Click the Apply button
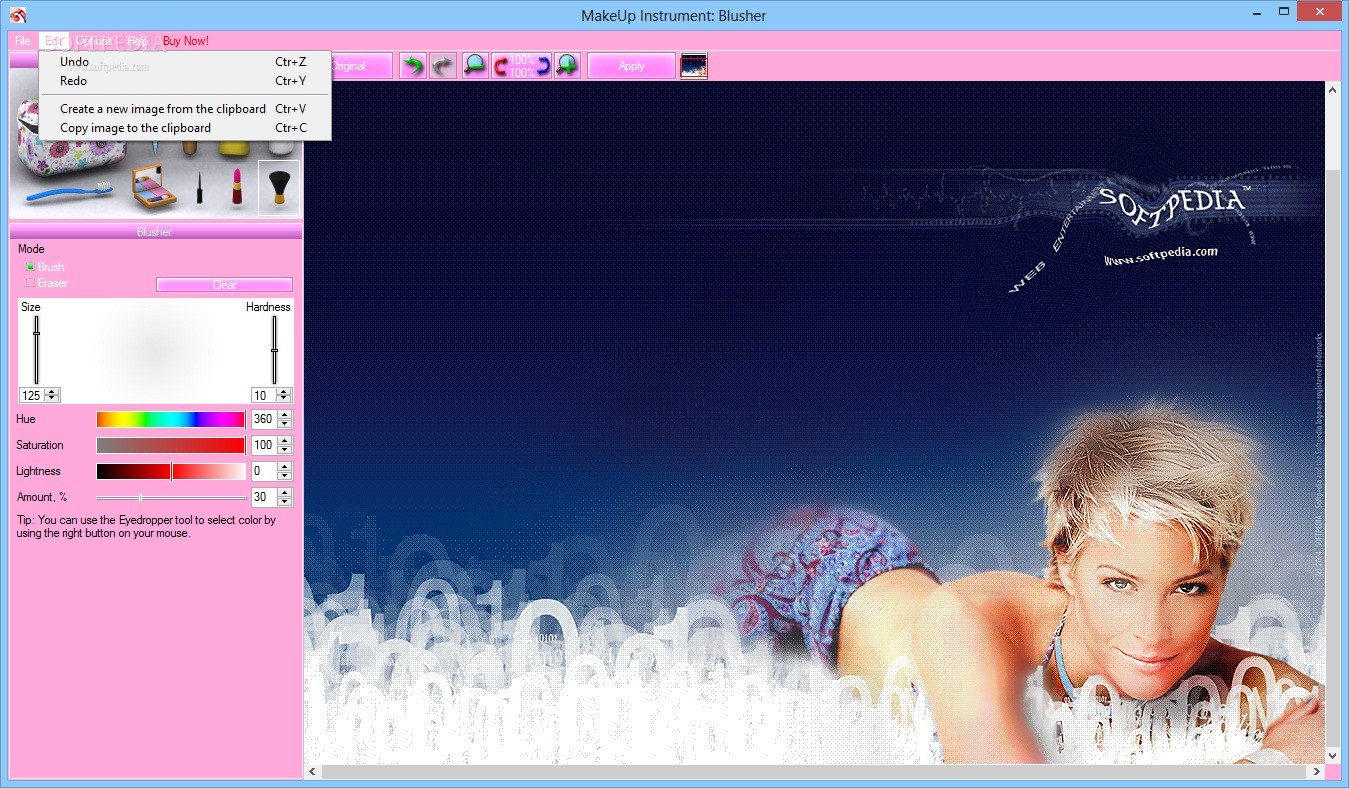Image resolution: width=1349 pixels, height=788 pixels. (631, 66)
